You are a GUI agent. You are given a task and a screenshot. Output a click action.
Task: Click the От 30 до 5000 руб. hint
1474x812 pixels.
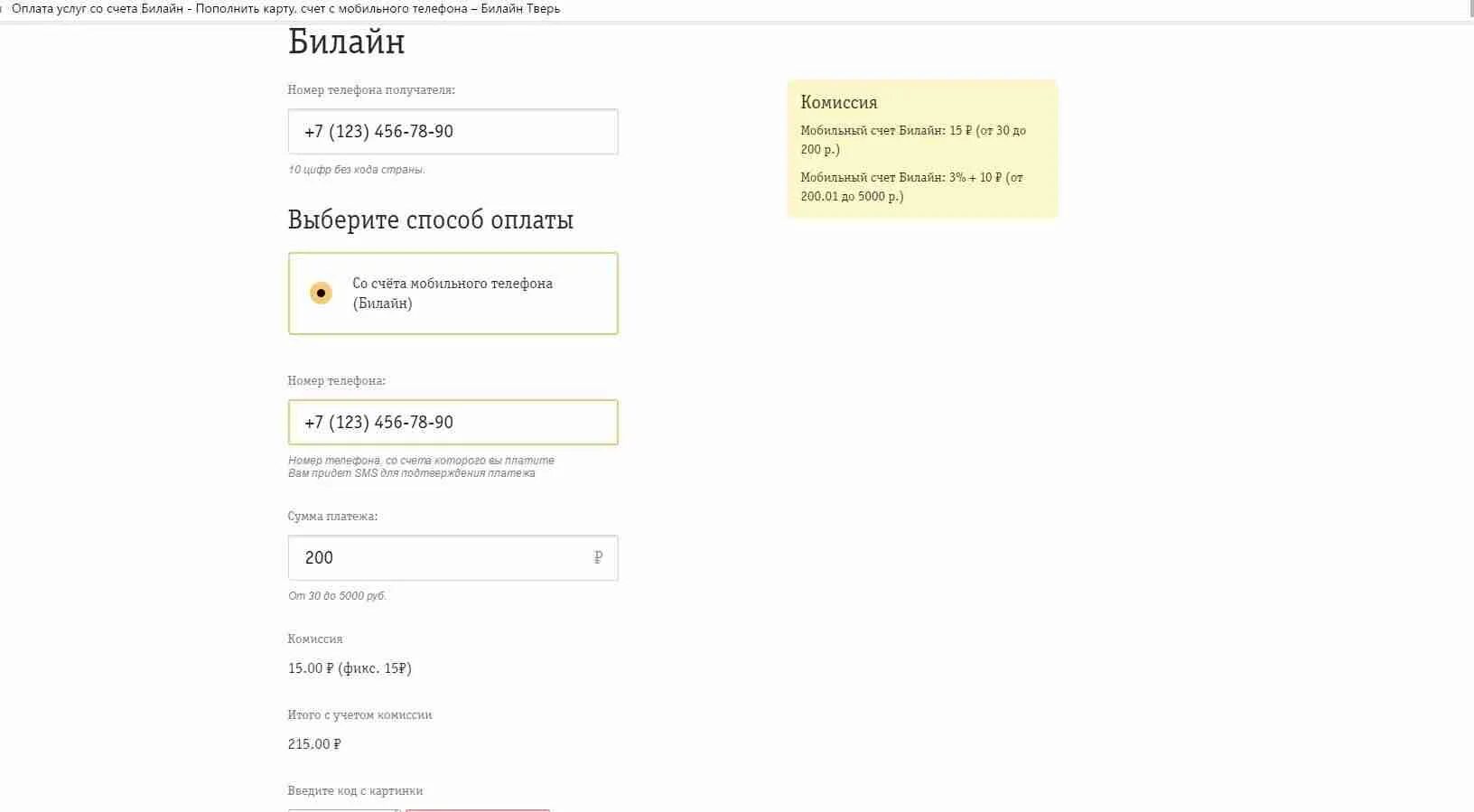tap(337, 596)
